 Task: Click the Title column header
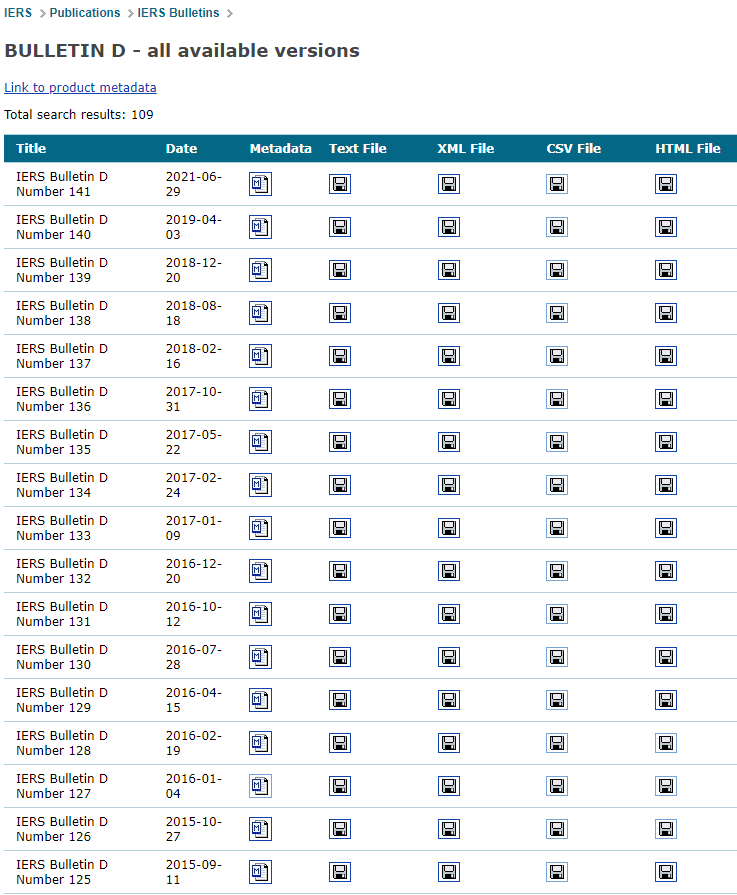tap(31, 148)
